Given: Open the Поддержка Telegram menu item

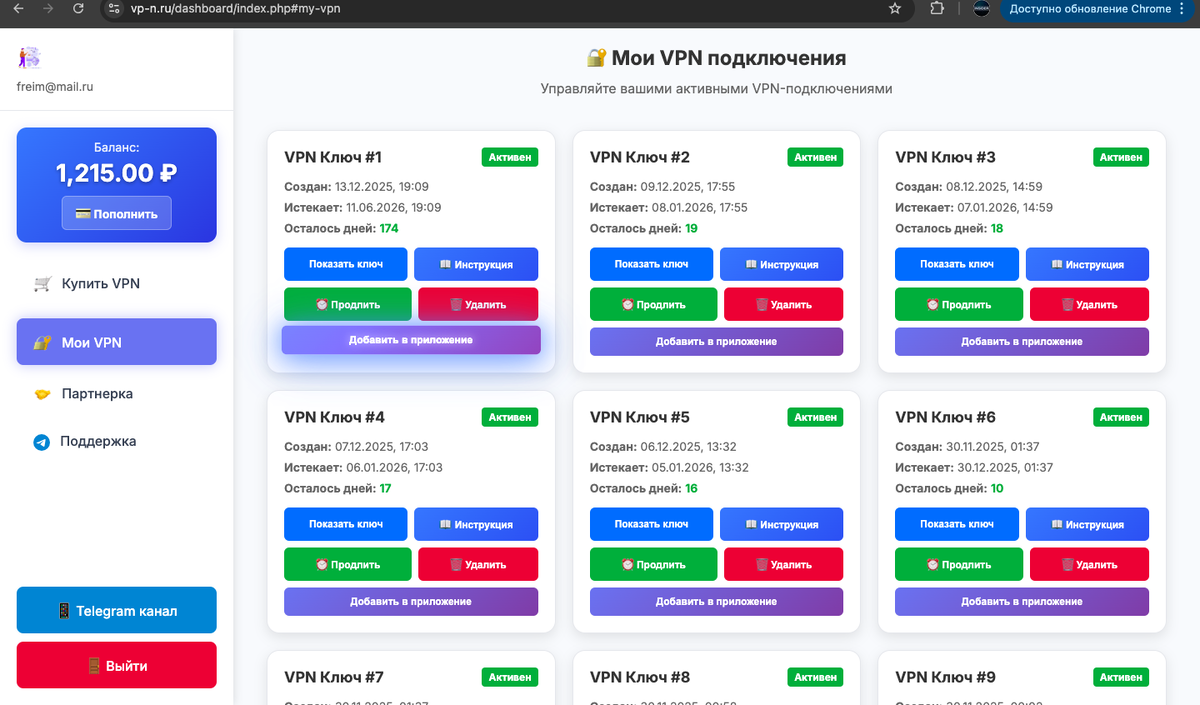Looking at the screenshot, I should pyautogui.click(x=117, y=441).
